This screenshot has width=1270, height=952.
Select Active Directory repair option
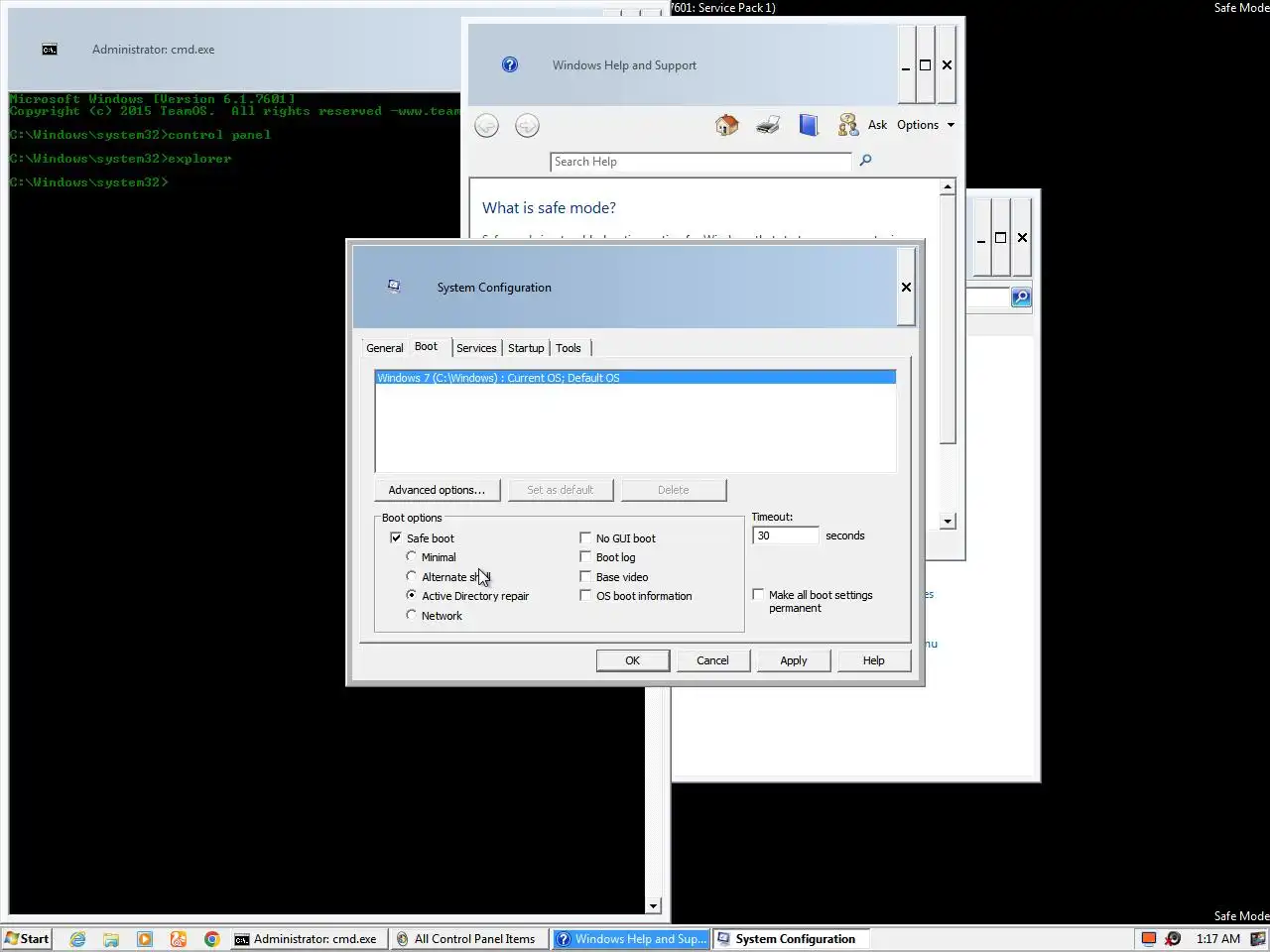click(x=411, y=595)
